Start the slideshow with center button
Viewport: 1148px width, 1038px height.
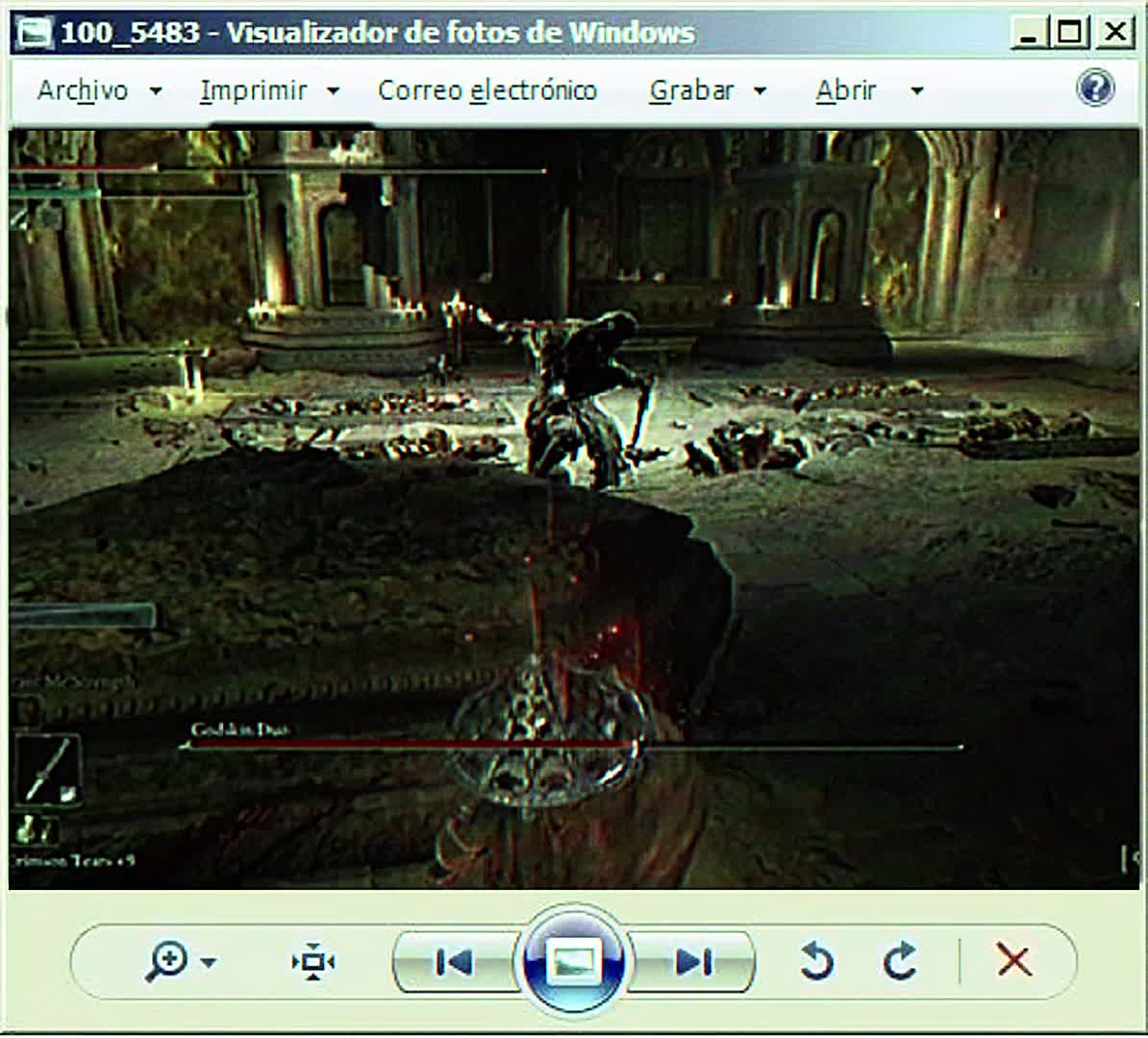click(573, 961)
